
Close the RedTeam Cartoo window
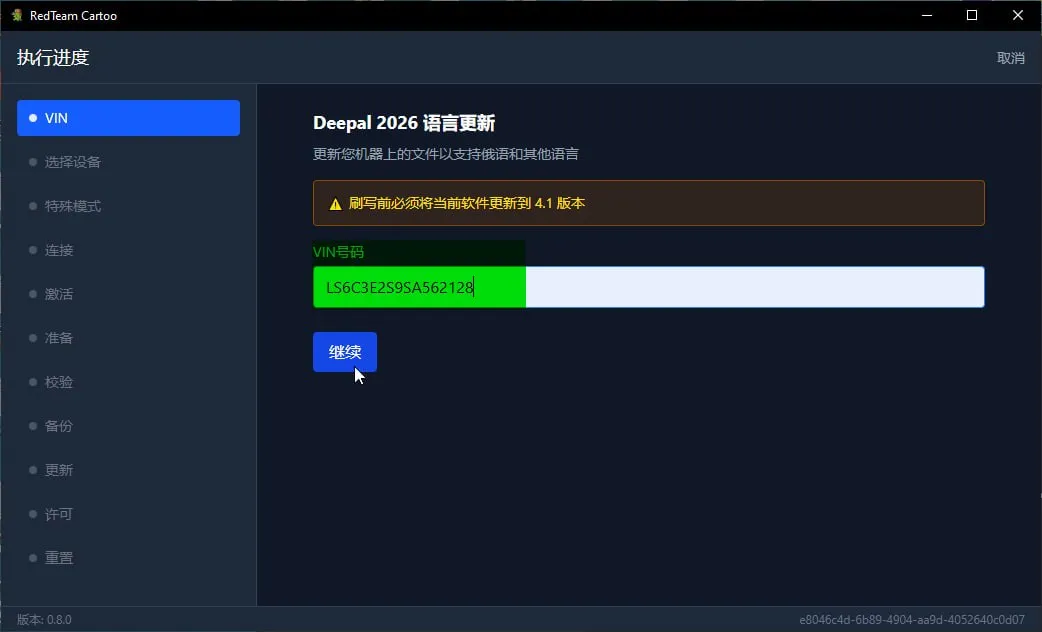(x=1017, y=15)
